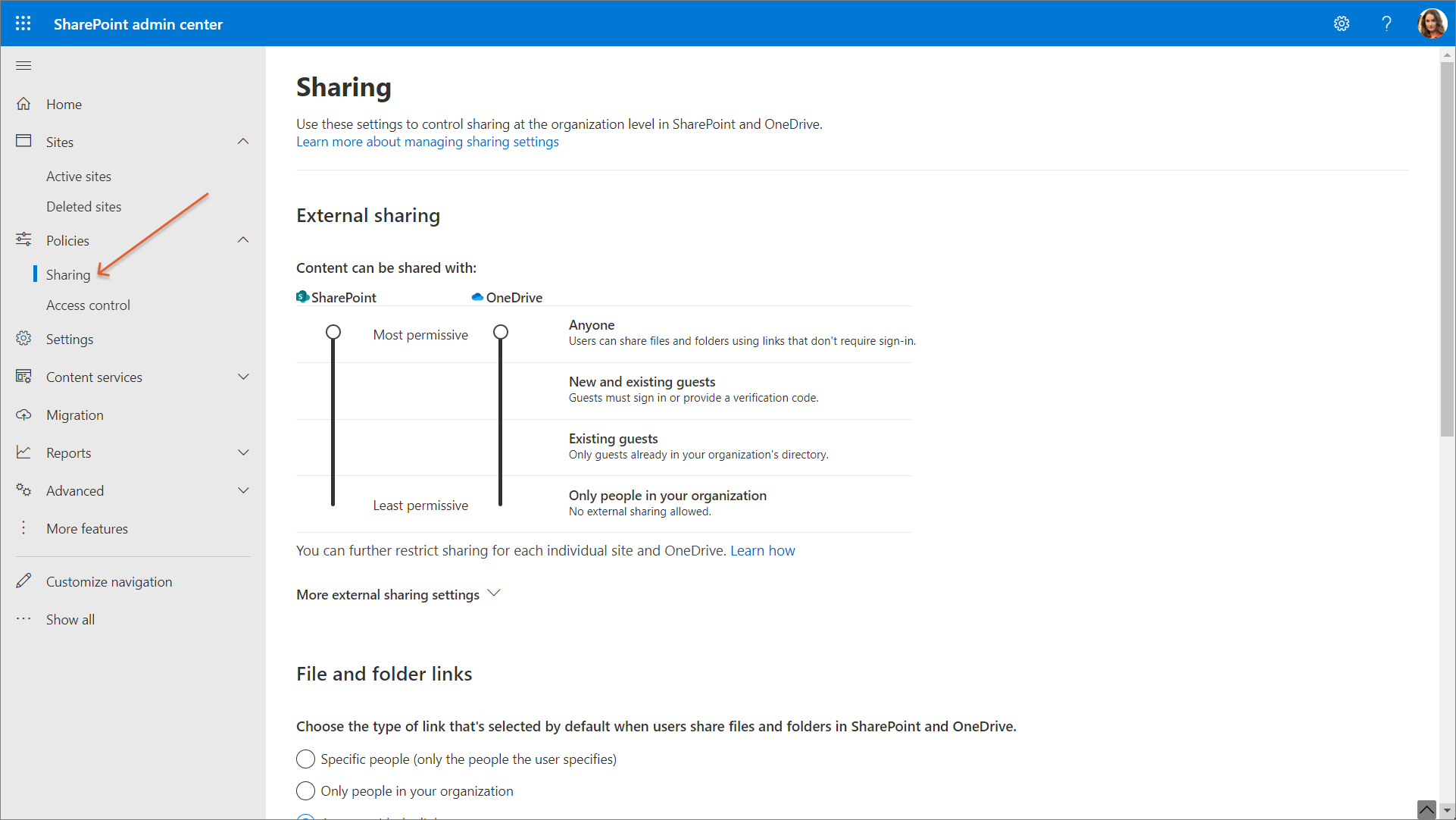
Task: Collapse the Sites section chevron
Action: point(243,142)
